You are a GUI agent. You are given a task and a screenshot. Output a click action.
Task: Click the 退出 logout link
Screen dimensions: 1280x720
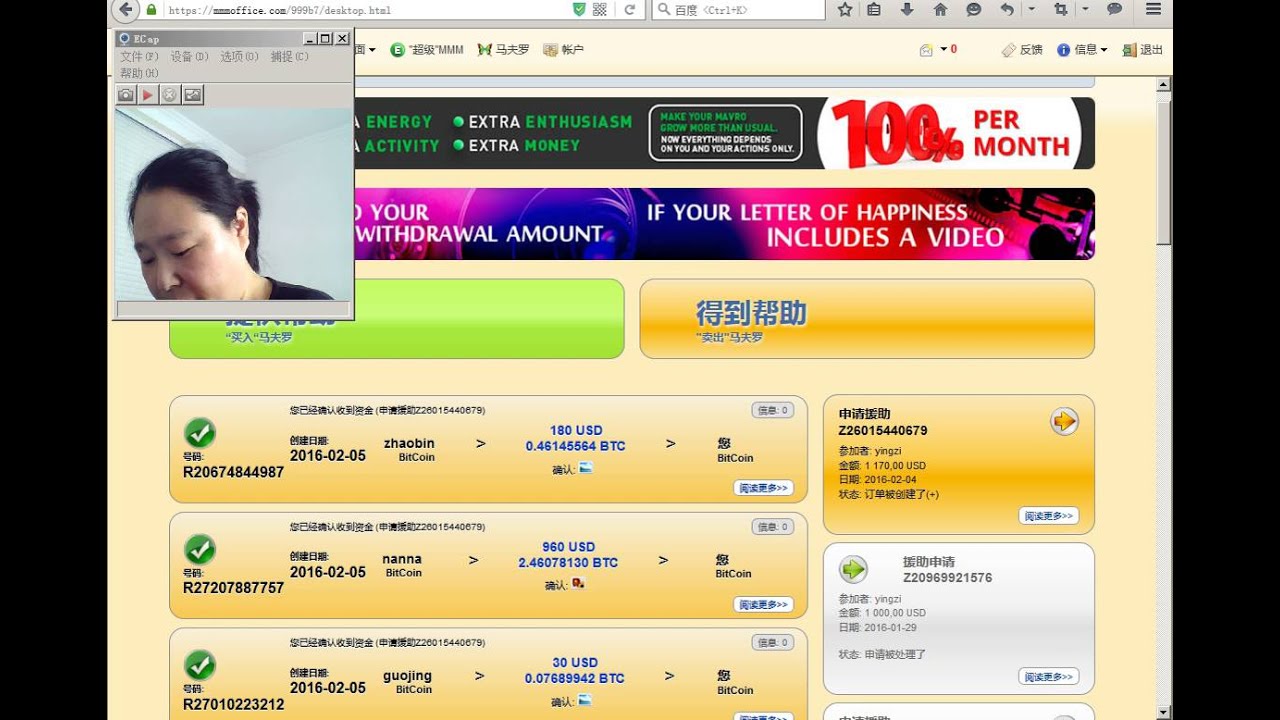[x=1143, y=50]
